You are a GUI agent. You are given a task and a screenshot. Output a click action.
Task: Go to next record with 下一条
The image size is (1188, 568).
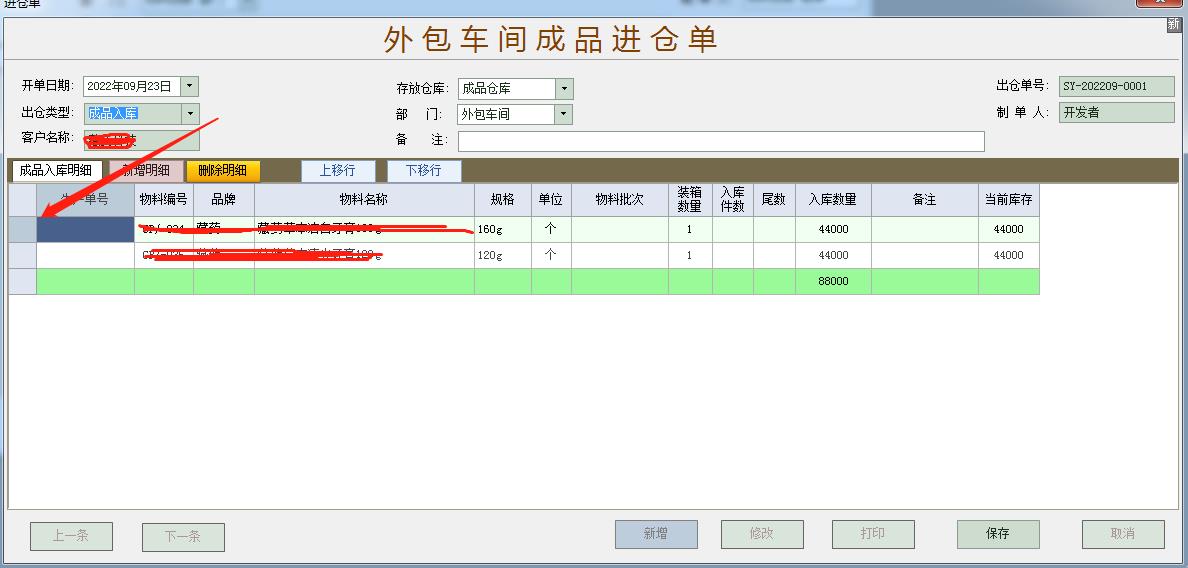[x=183, y=537]
